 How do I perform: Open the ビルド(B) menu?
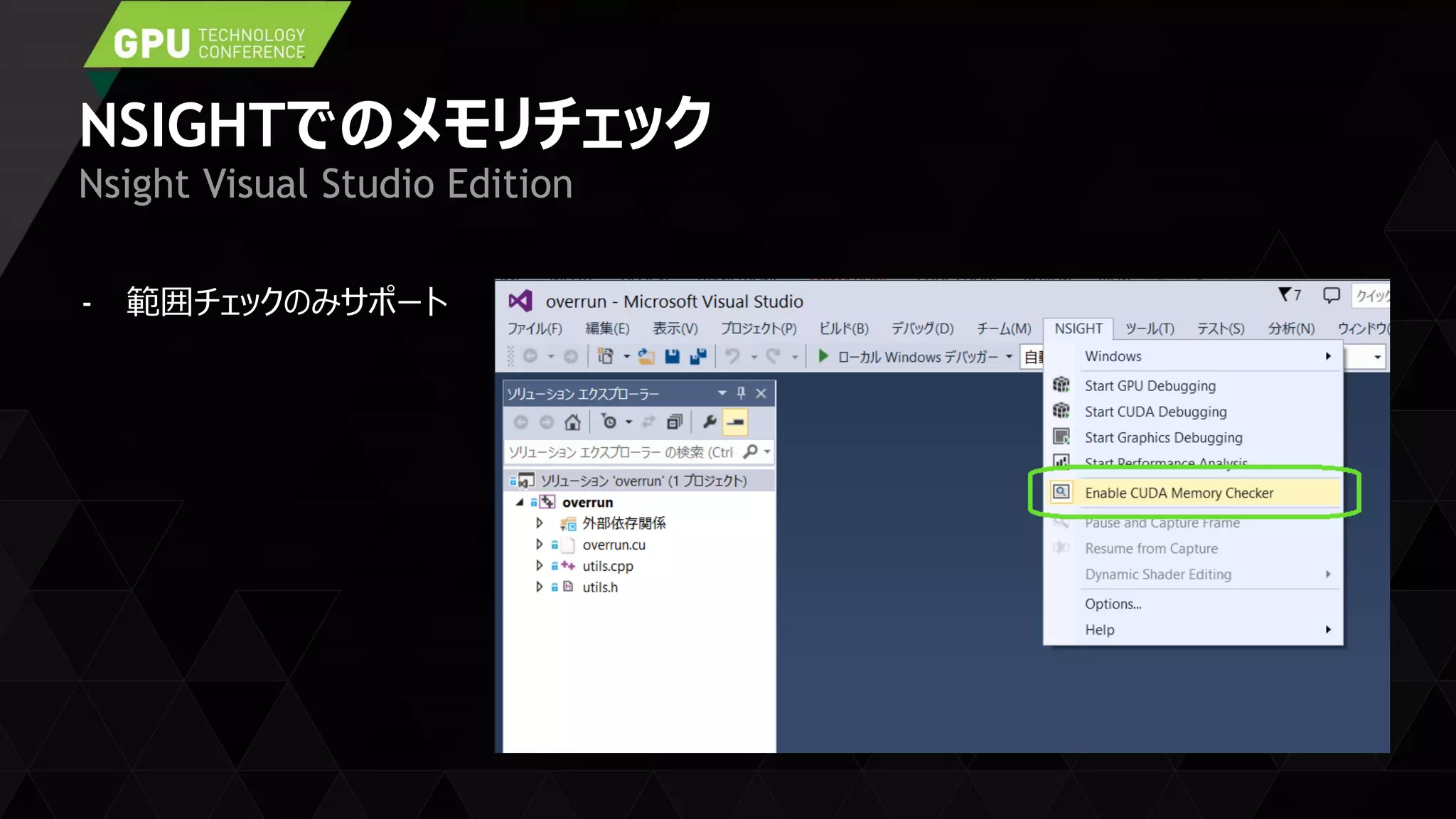coord(844,328)
